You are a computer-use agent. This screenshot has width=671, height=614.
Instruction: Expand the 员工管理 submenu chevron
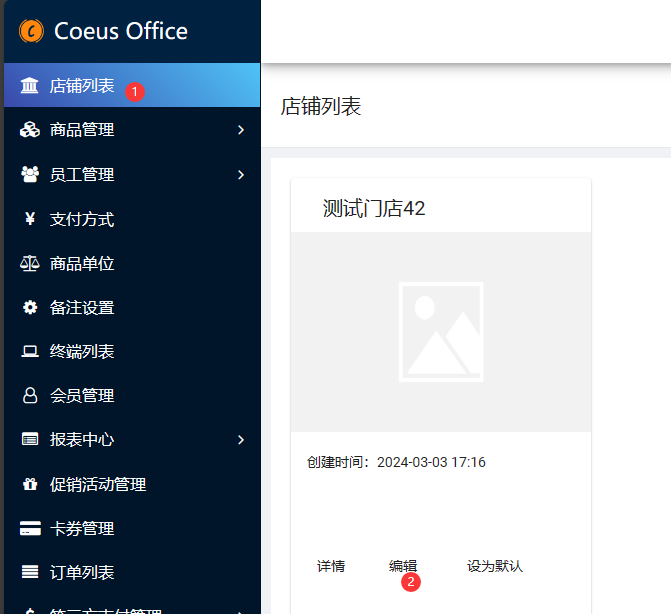241,174
